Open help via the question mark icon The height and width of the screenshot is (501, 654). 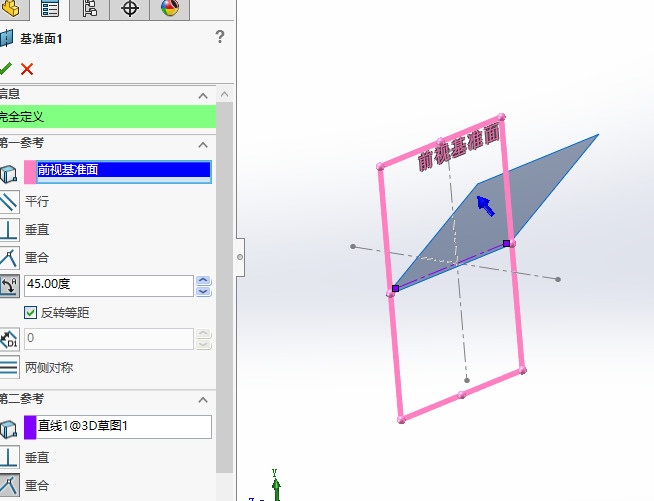pos(220,37)
